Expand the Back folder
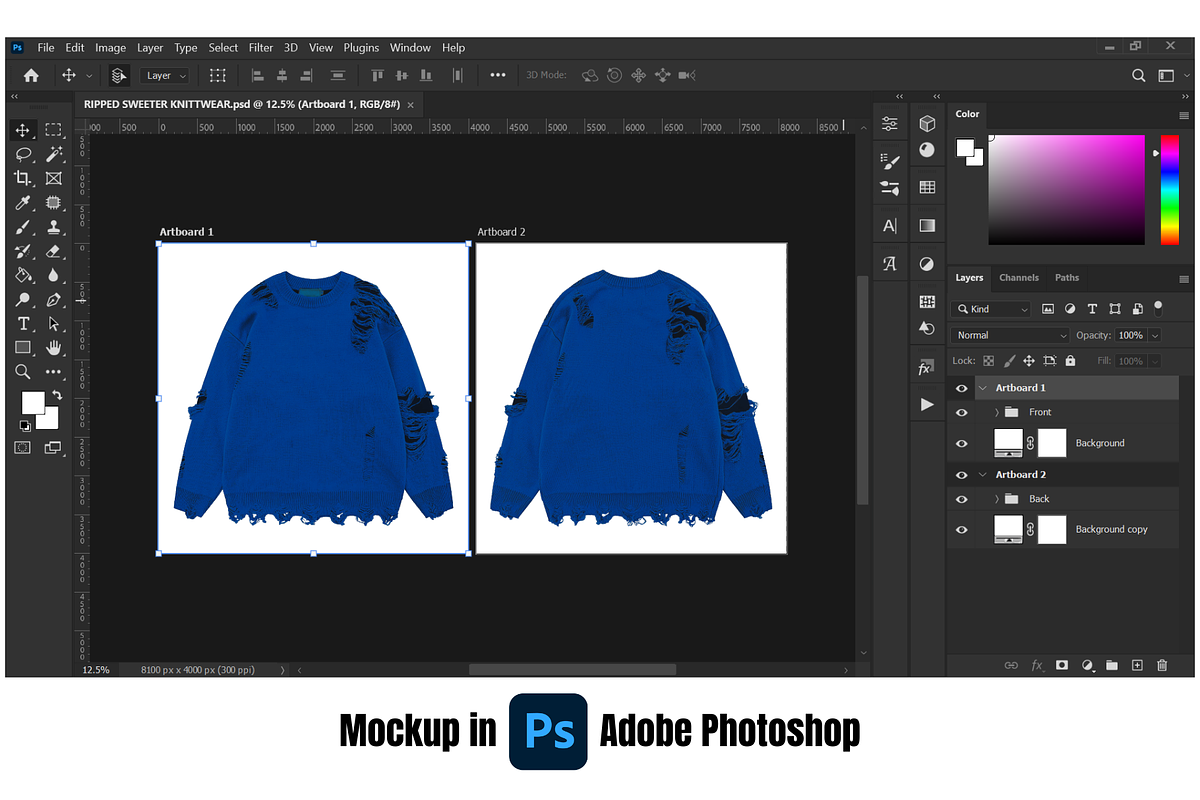Screen dimensions: 1200x800 997,499
